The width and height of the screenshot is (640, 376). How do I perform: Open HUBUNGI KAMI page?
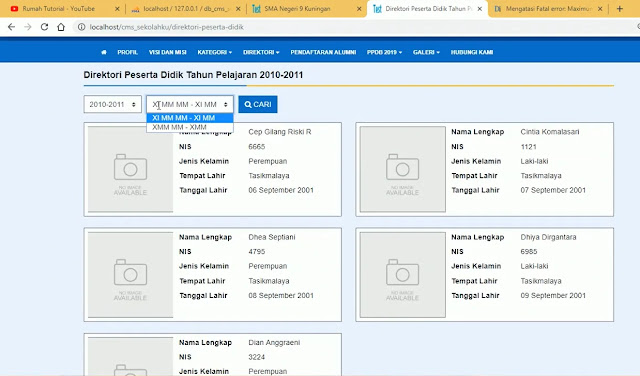(472, 52)
